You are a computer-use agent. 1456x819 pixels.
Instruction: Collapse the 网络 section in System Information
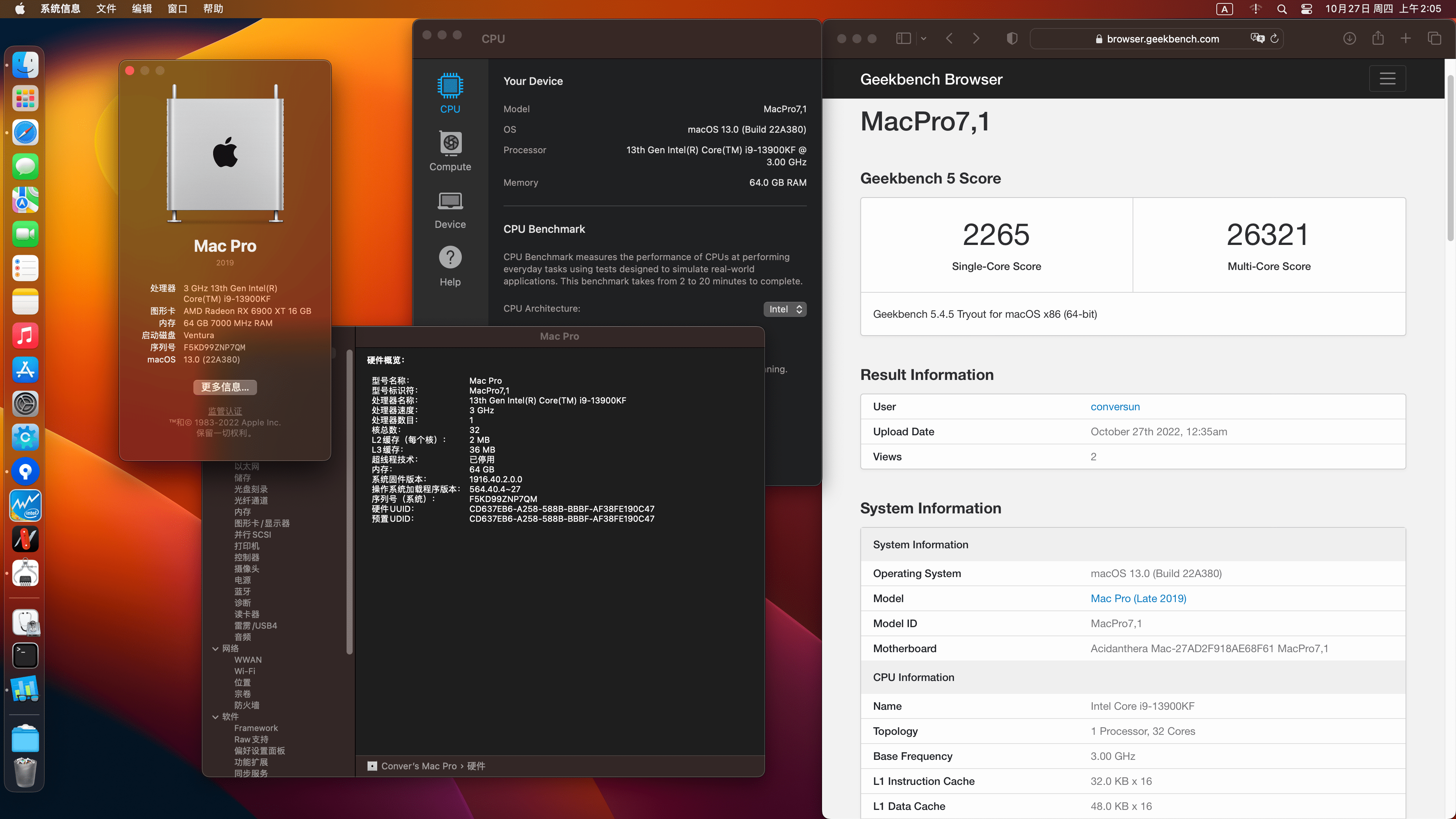click(x=215, y=649)
